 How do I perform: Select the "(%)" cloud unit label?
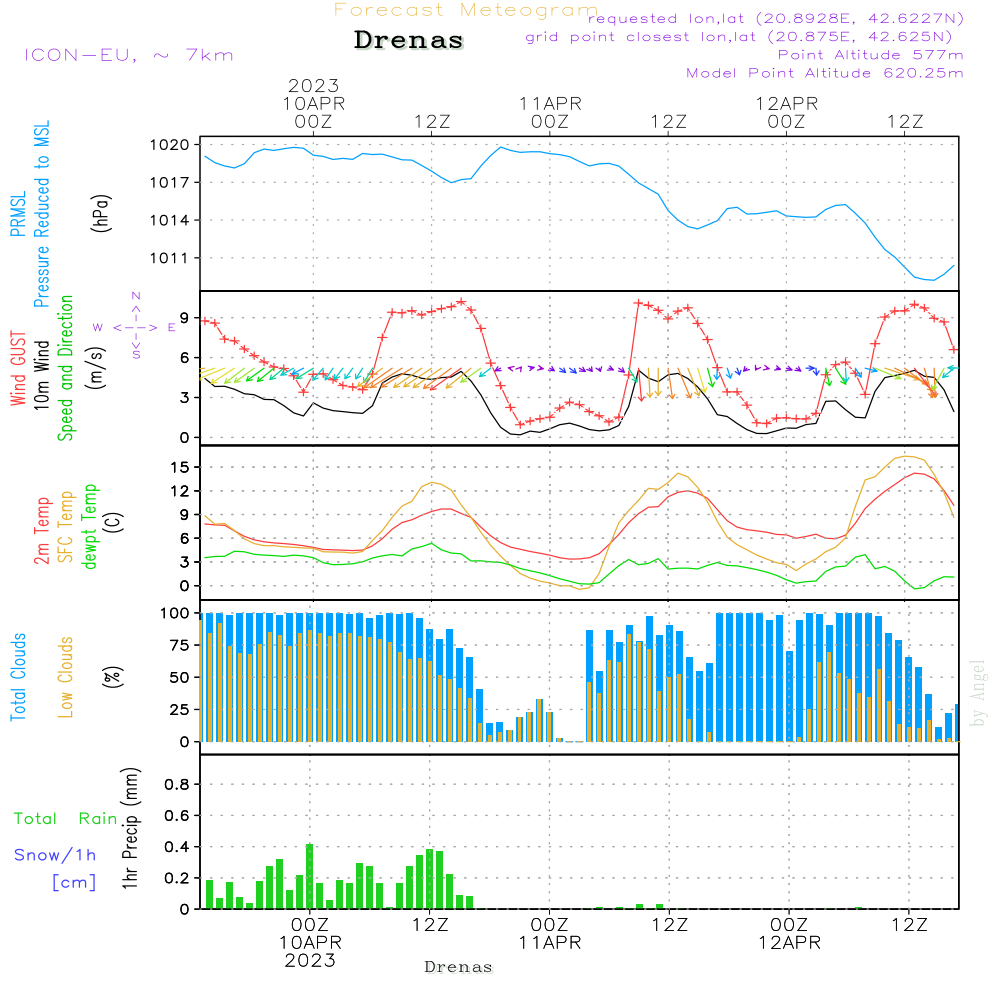point(113,676)
